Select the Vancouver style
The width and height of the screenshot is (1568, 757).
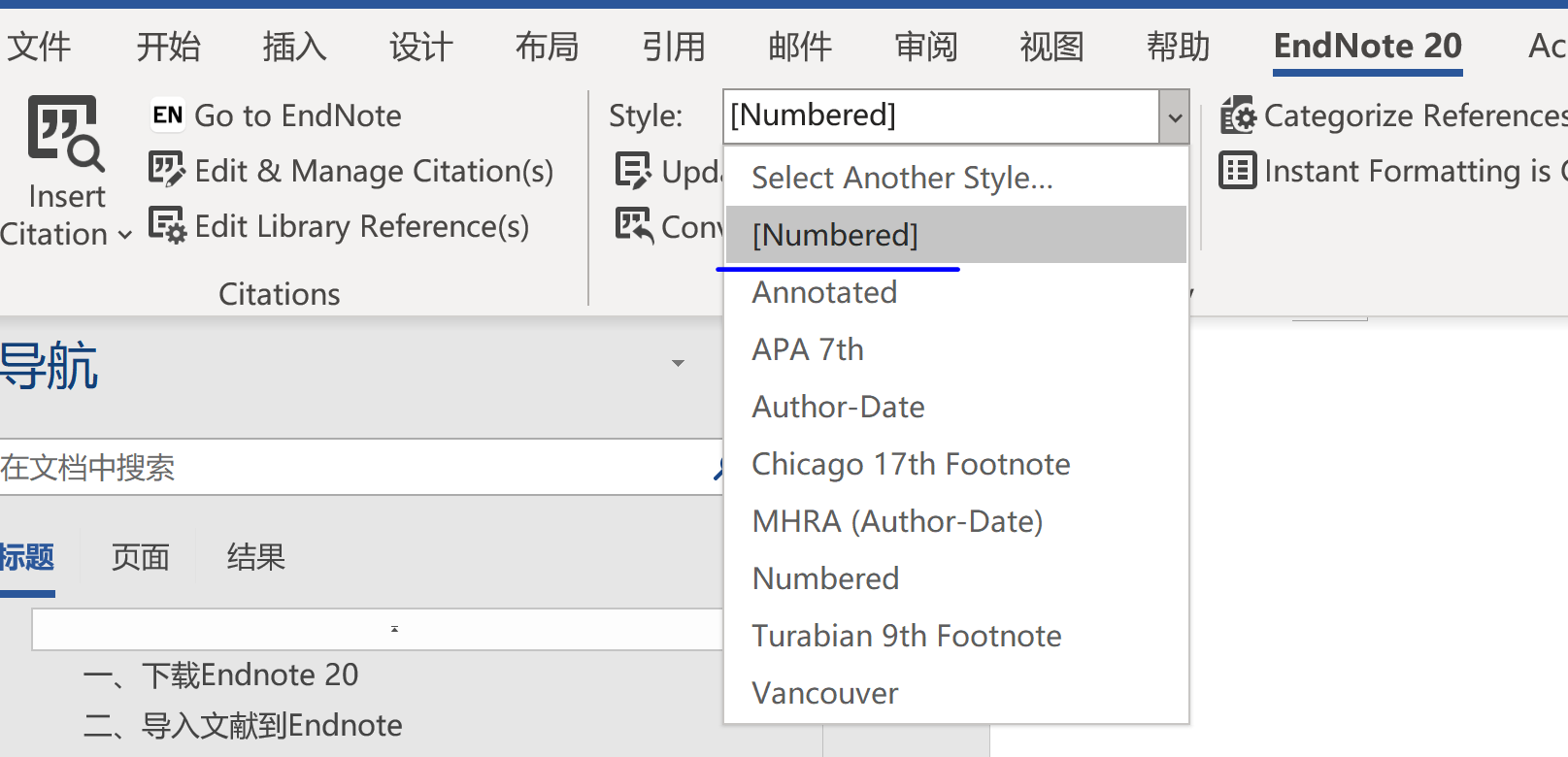pyautogui.click(x=956, y=693)
